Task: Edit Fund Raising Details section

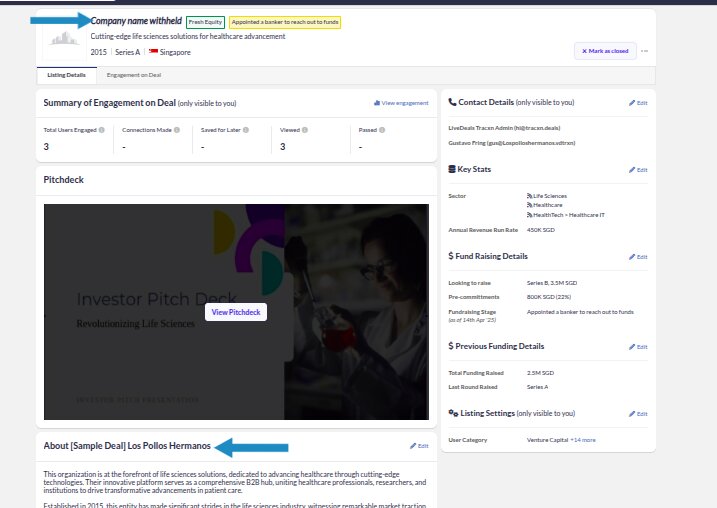Action: [638, 257]
